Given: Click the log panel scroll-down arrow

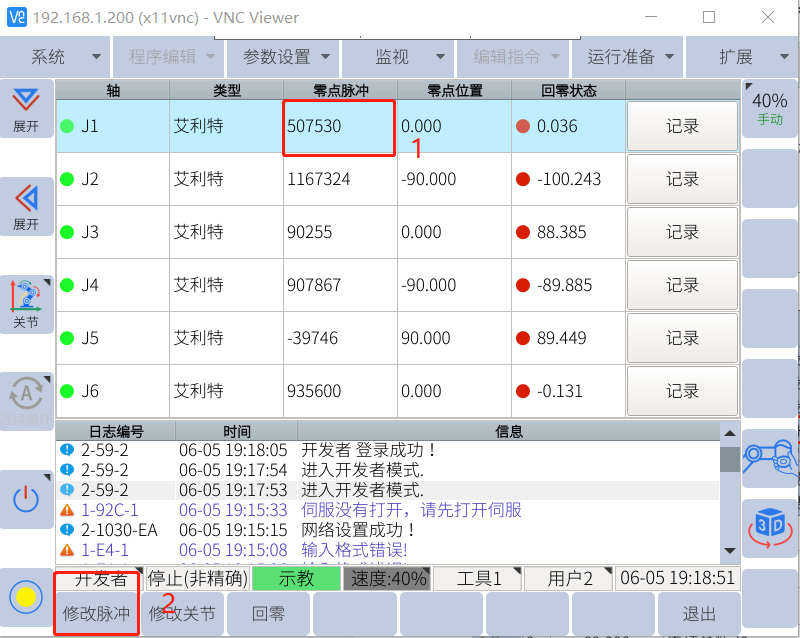Looking at the screenshot, I should pyautogui.click(x=730, y=551).
